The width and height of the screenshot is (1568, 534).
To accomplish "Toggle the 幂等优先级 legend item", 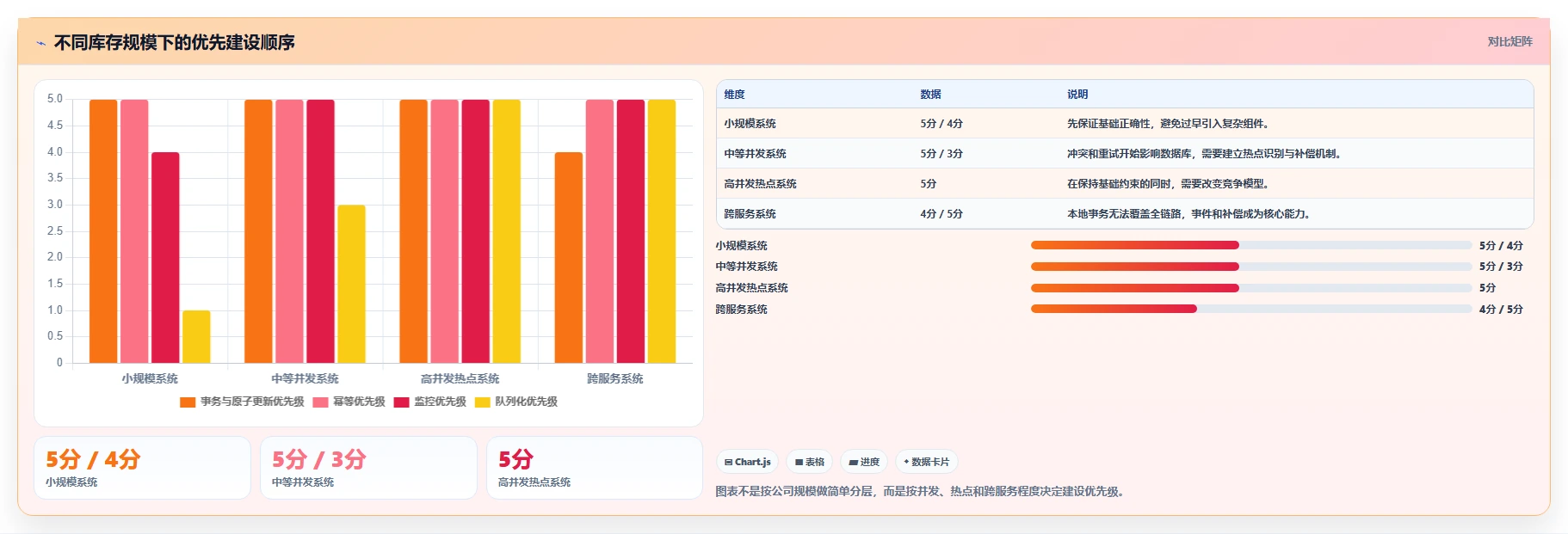I will click(349, 402).
